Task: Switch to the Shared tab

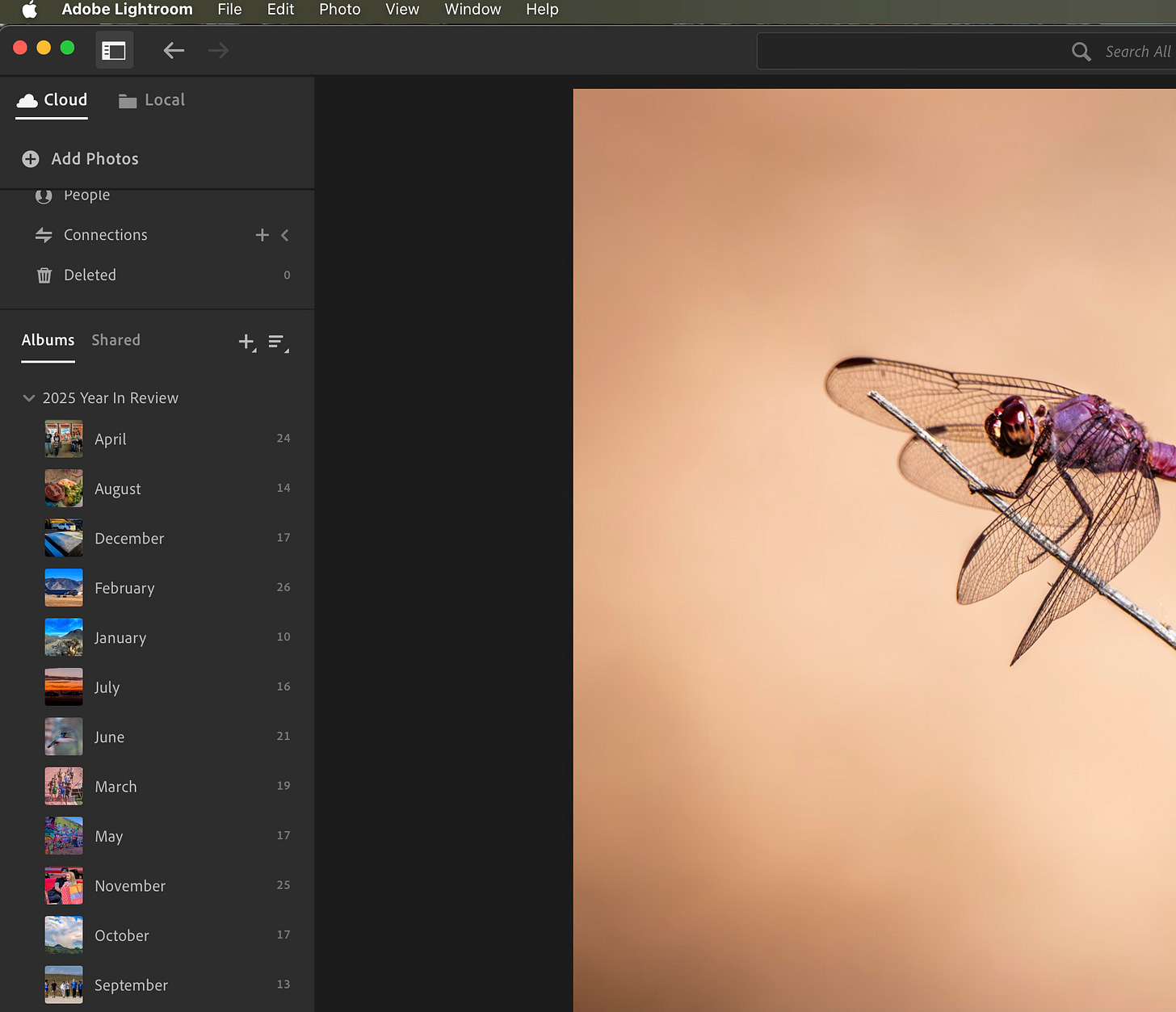Action: point(115,340)
